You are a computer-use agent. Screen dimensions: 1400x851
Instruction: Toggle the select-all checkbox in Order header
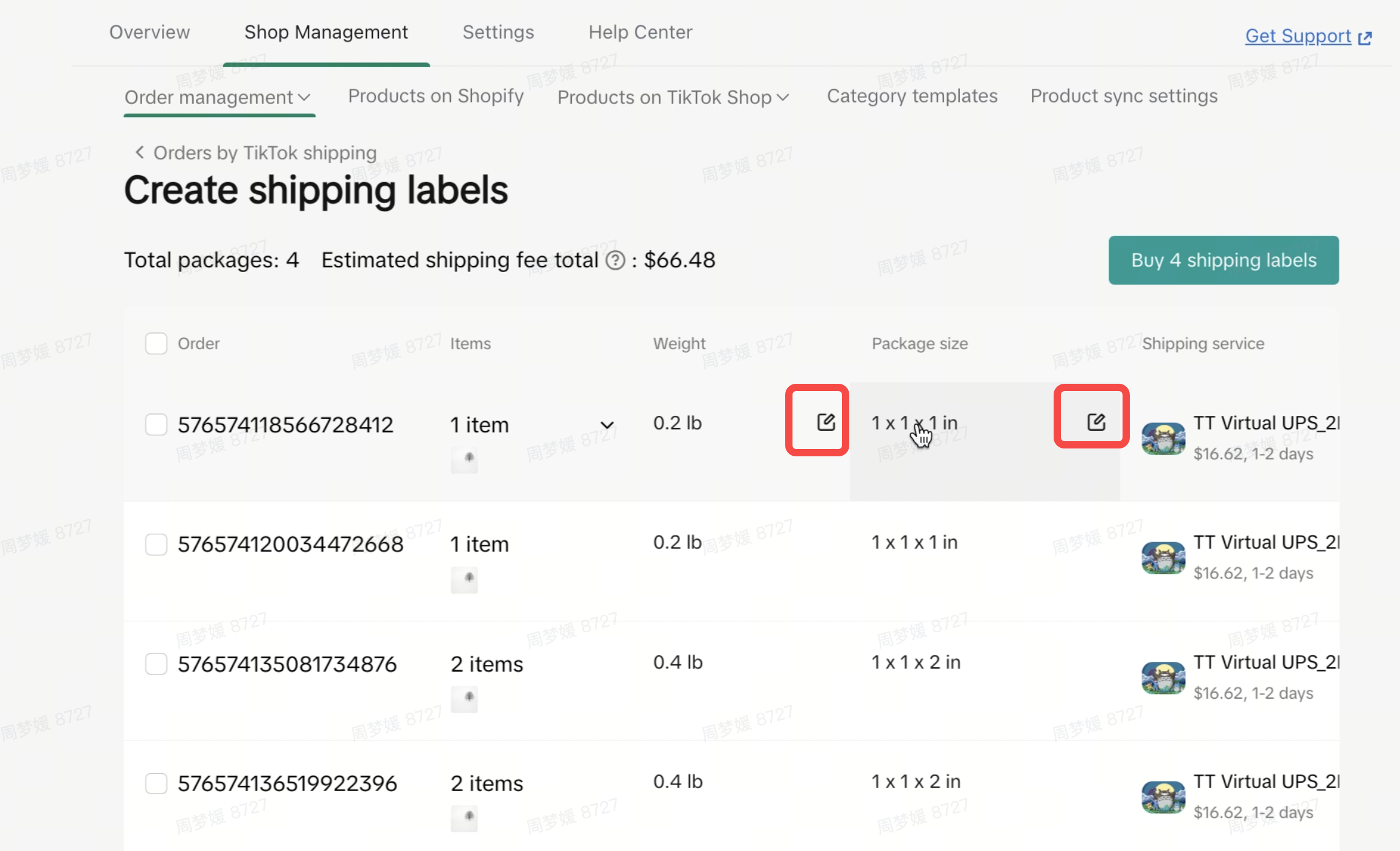pos(156,343)
